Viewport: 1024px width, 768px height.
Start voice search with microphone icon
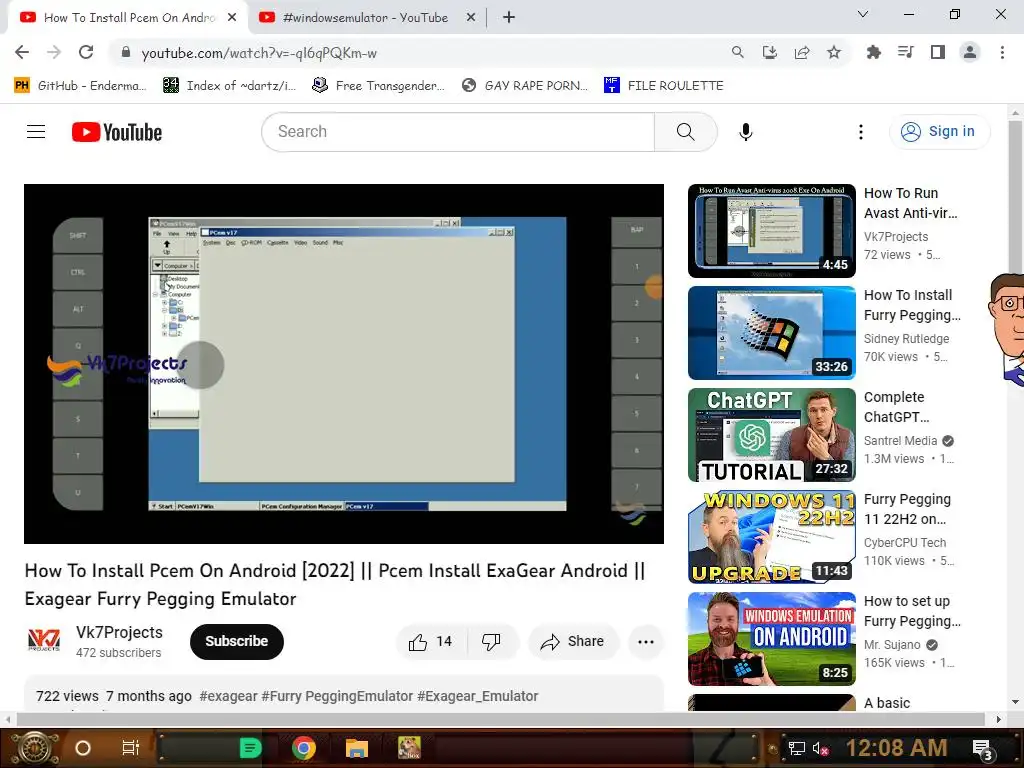745,132
